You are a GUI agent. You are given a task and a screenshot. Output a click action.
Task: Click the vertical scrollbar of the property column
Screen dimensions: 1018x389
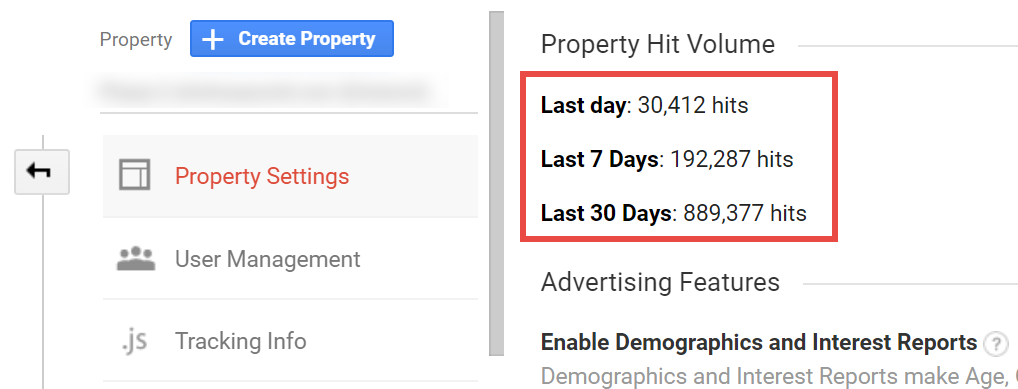497,183
